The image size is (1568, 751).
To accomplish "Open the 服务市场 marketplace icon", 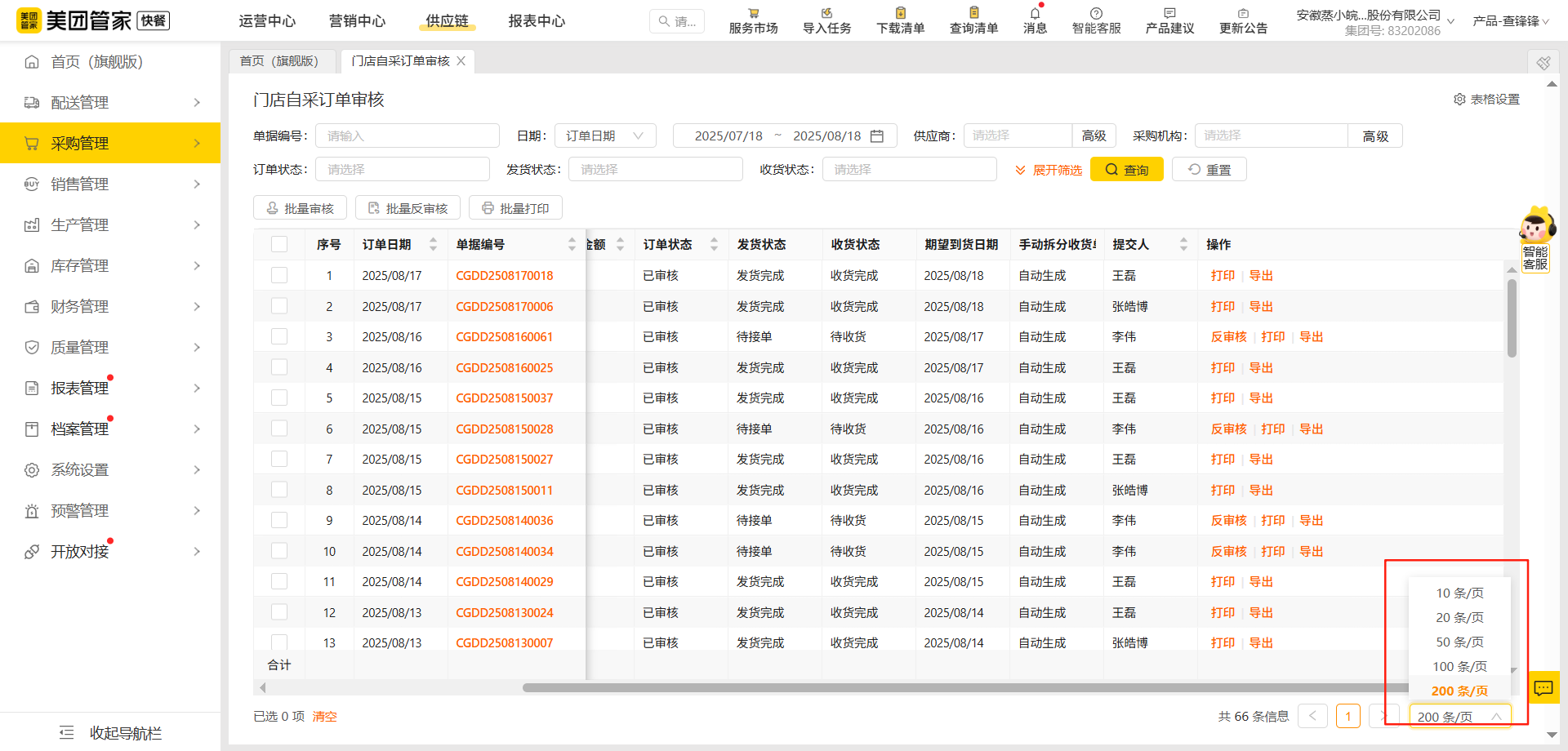I will click(x=752, y=20).
